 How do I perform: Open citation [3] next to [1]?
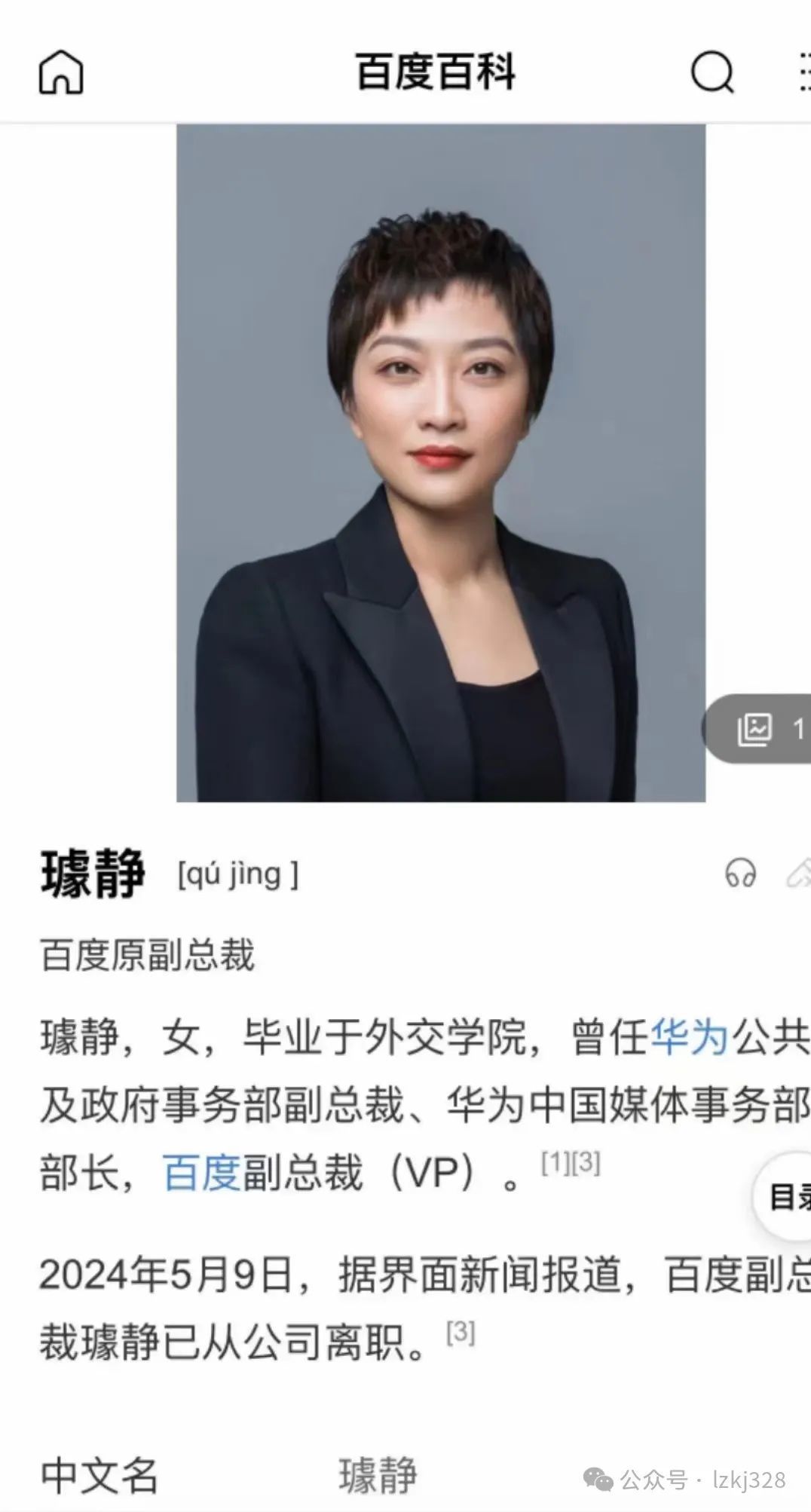tap(586, 1163)
